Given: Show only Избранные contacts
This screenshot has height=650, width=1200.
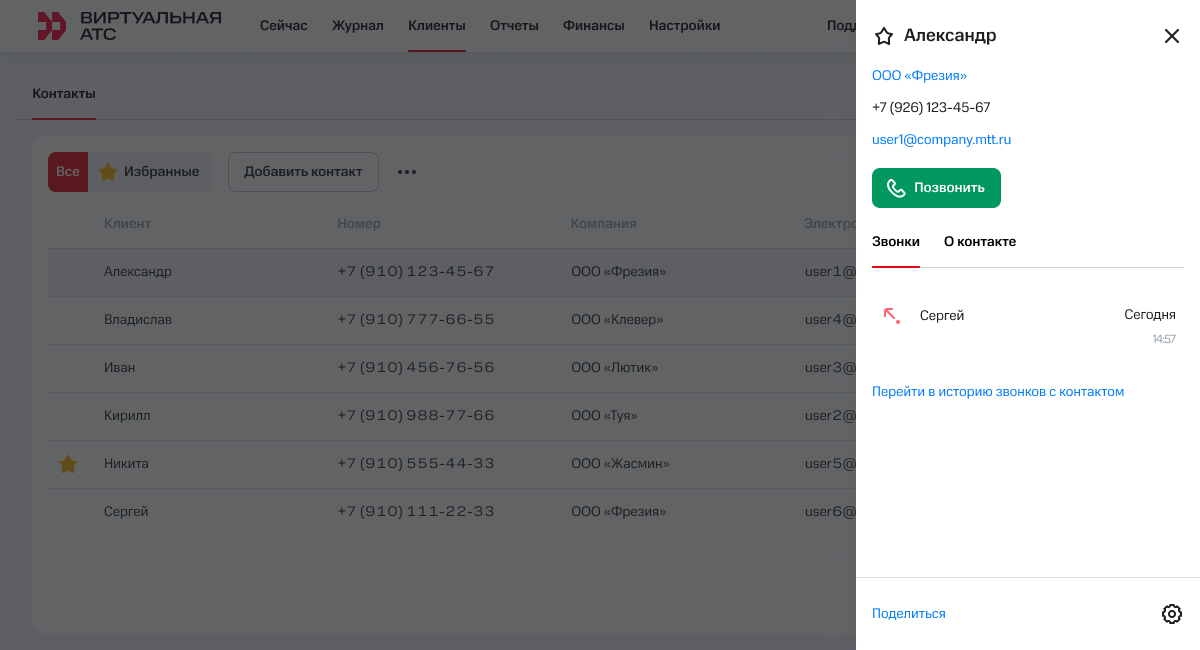Looking at the screenshot, I should coord(150,172).
